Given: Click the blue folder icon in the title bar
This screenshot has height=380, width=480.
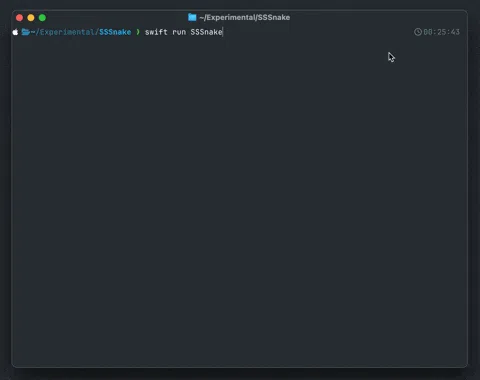Looking at the screenshot, I should pyautogui.click(x=192, y=17).
